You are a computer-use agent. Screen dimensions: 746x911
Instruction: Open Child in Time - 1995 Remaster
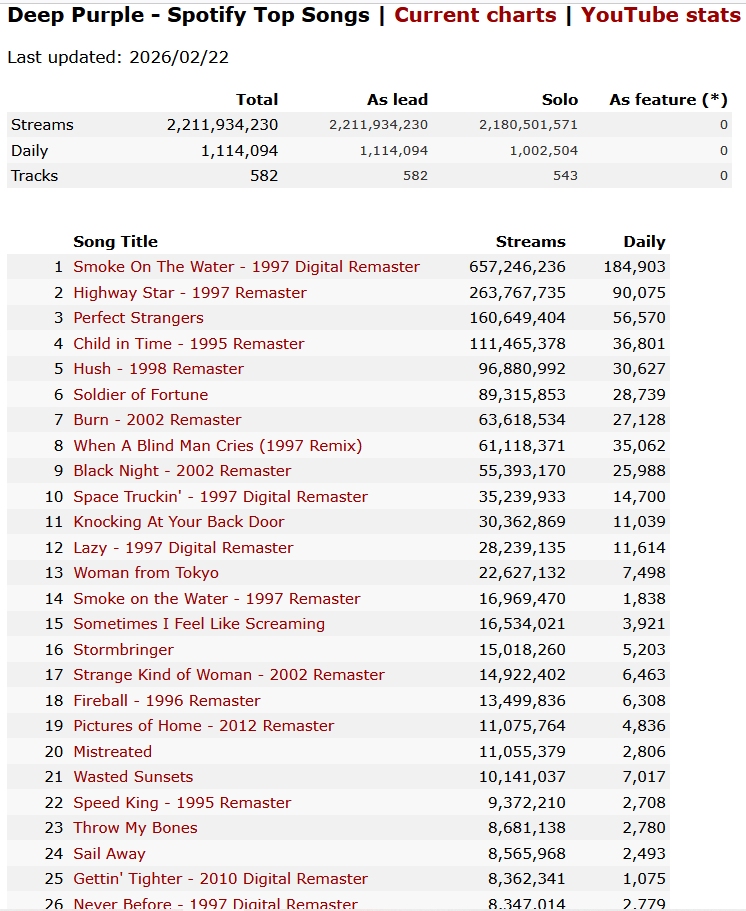189,344
